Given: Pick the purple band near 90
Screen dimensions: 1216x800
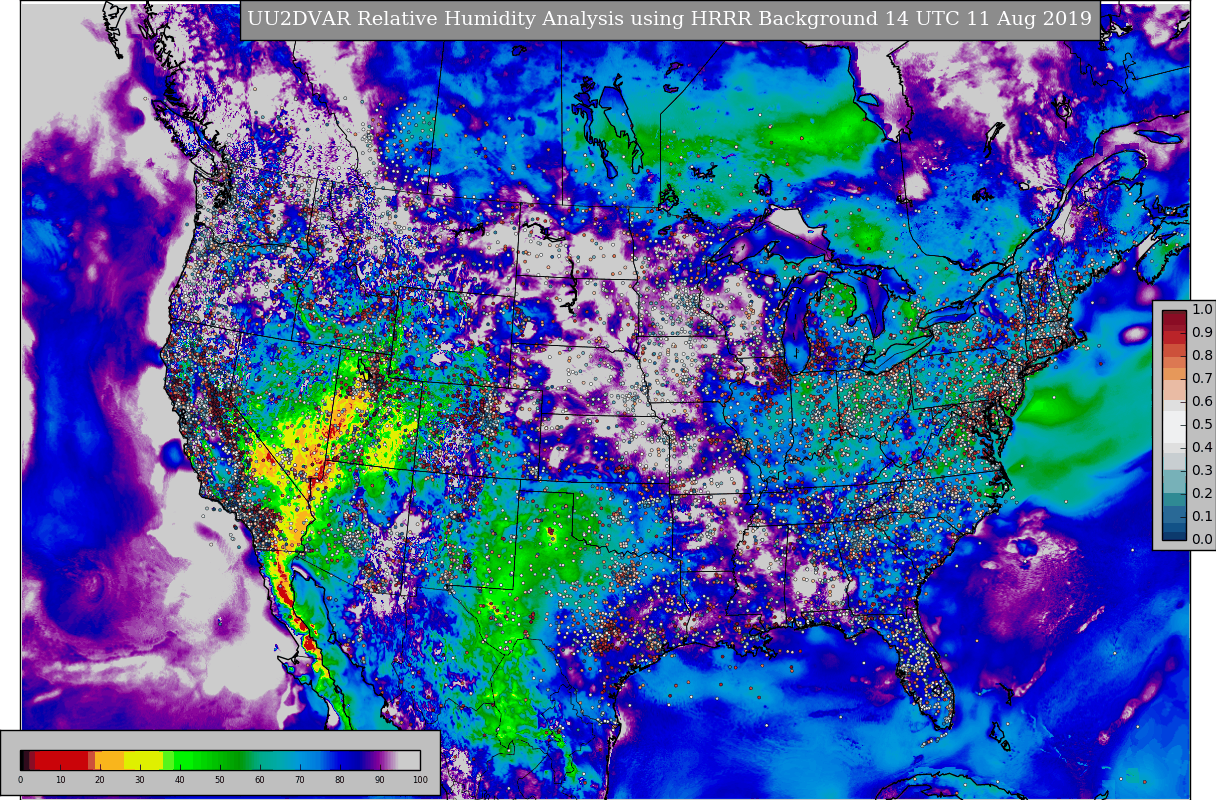Looking at the screenshot, I should tap(380, 760).
